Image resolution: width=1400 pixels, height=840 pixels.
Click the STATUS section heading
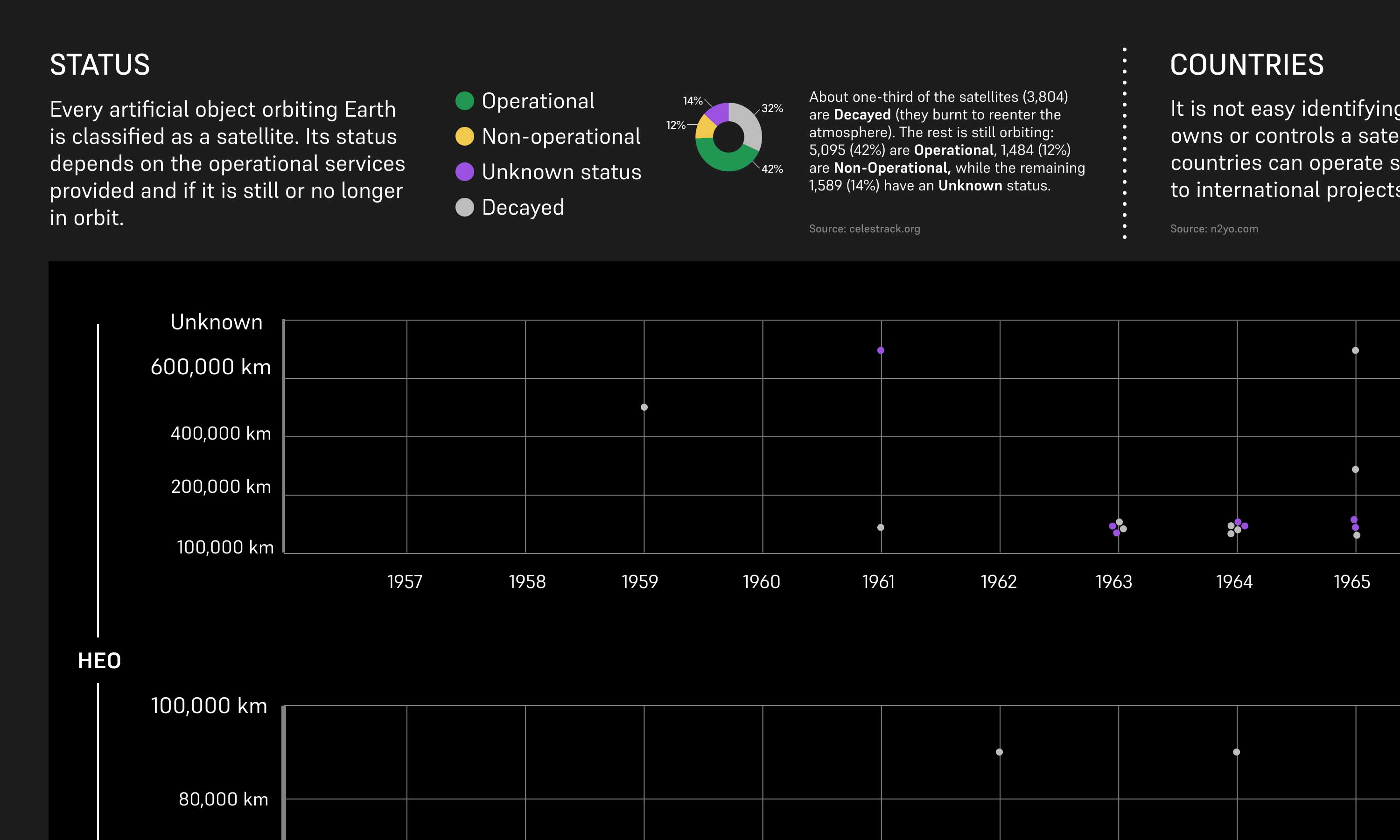(x=99, y=64)
